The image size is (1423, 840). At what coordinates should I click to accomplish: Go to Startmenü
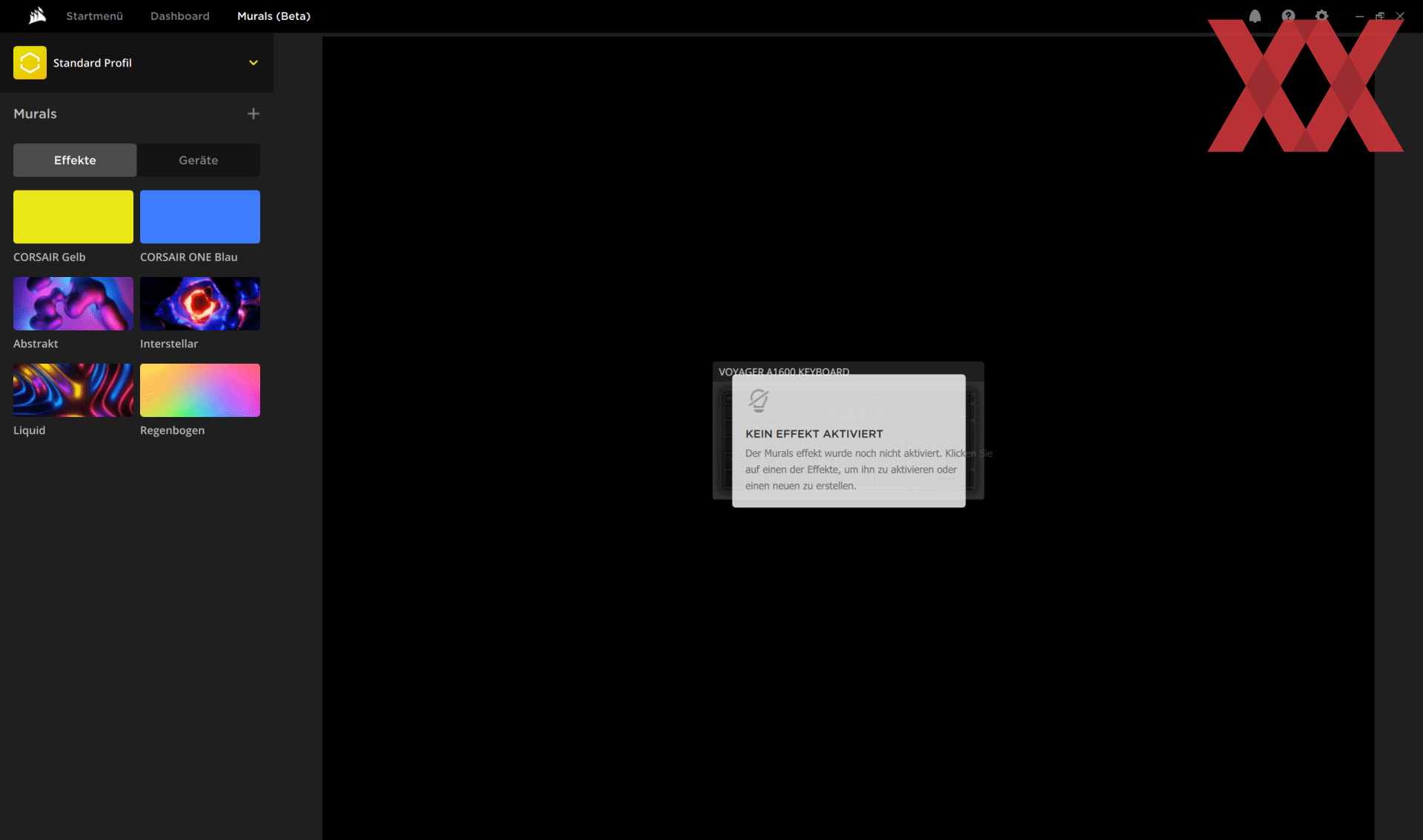point(95,16)
